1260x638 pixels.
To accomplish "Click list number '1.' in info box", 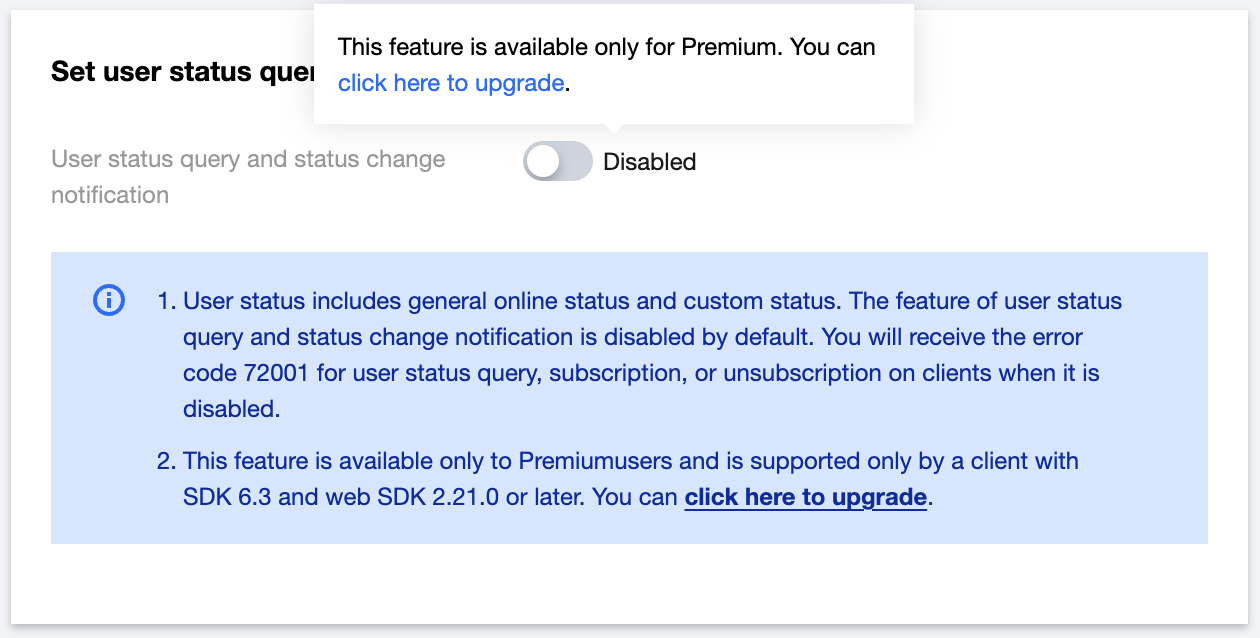I will (167, 301).
